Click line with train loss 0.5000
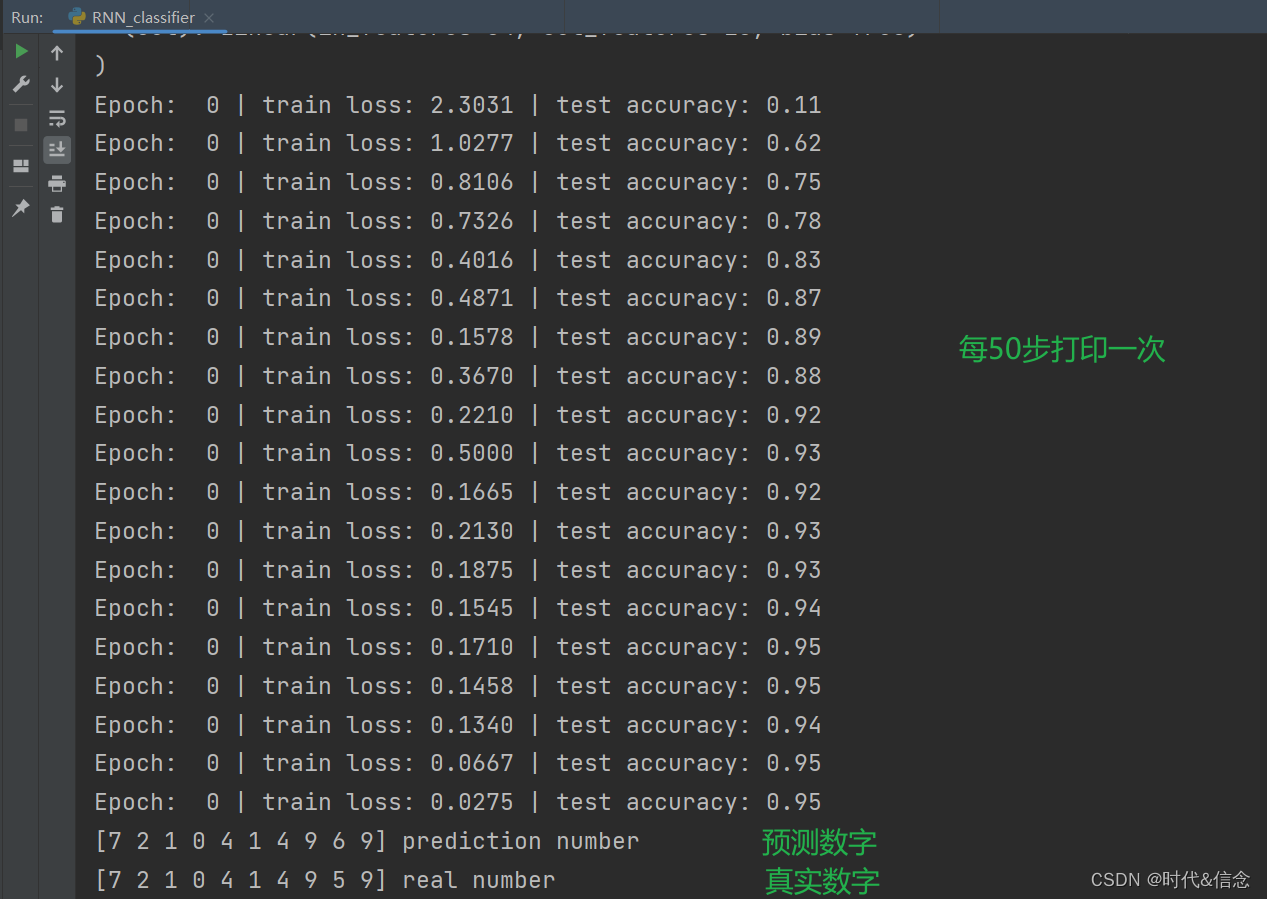This screenshot has height=899, width=1267. pos(458,454)
